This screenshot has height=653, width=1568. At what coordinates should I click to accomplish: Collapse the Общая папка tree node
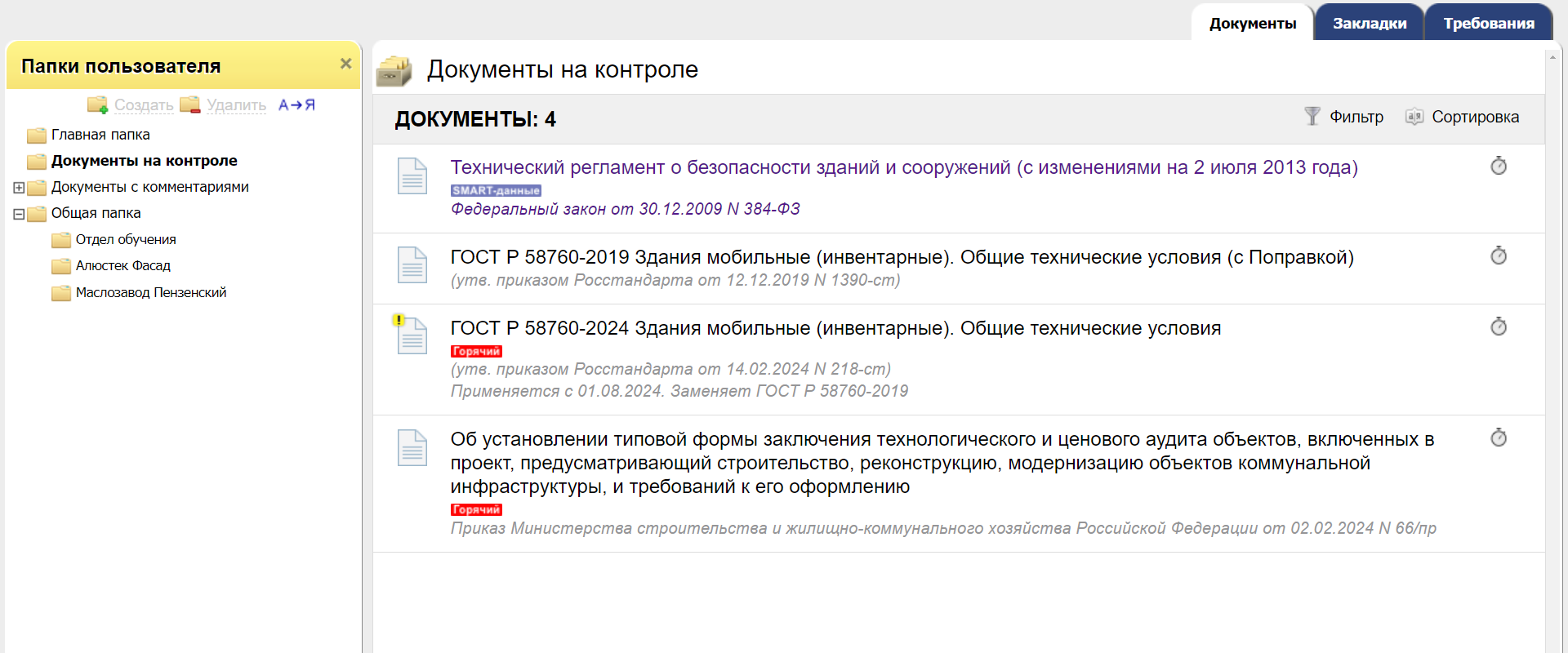tap(19, 214)
